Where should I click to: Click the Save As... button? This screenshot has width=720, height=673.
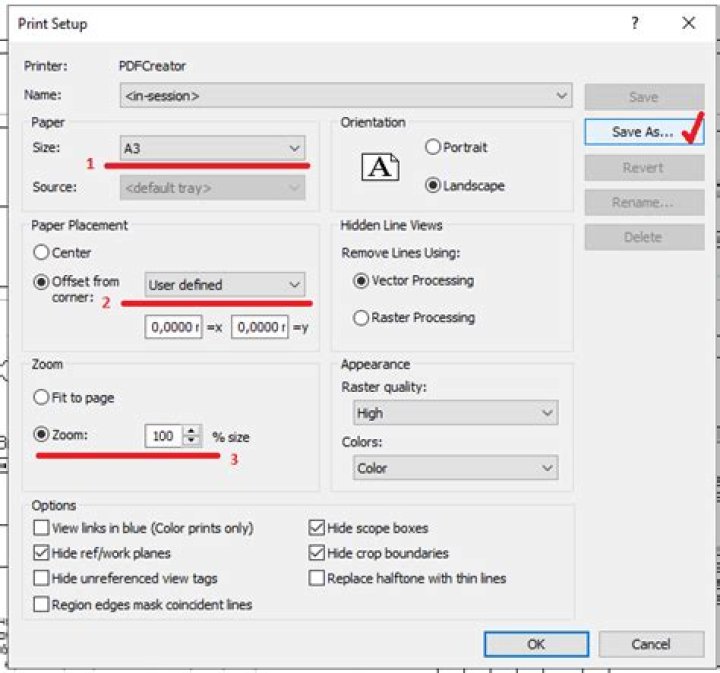click(644, 132)
